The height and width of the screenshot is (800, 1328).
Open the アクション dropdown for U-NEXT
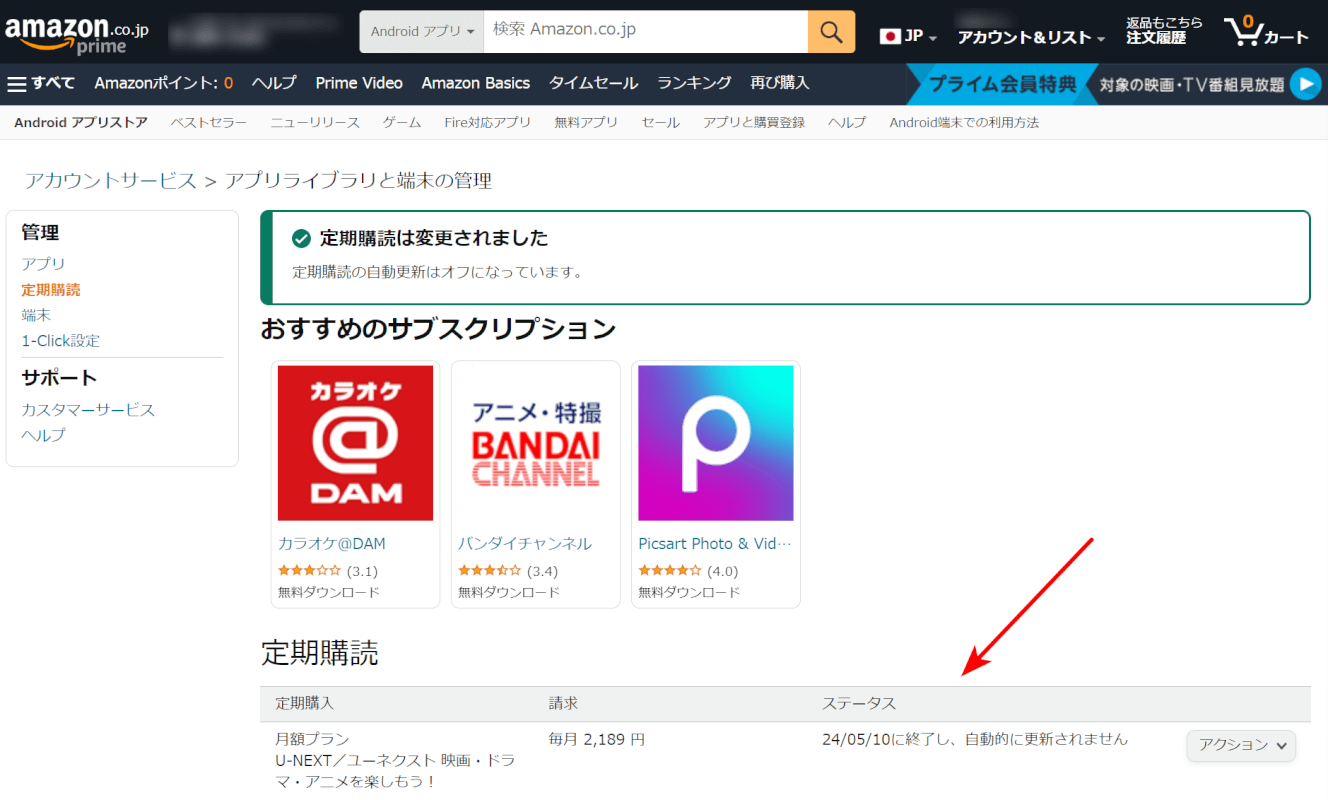pos(1241,745)
